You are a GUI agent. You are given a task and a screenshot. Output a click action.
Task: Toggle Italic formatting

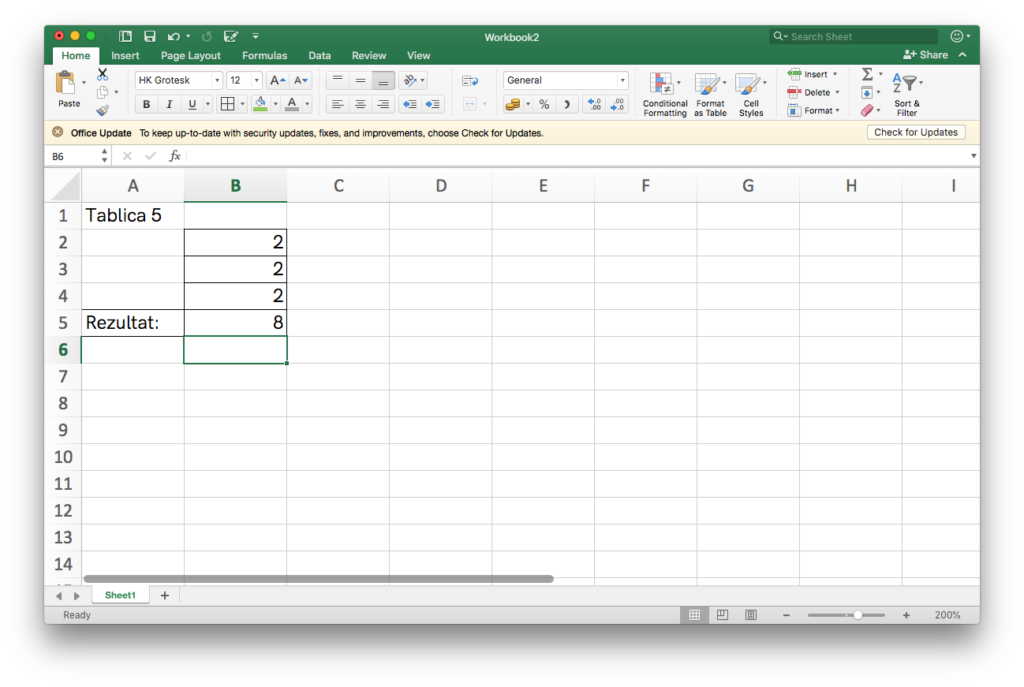169,104
